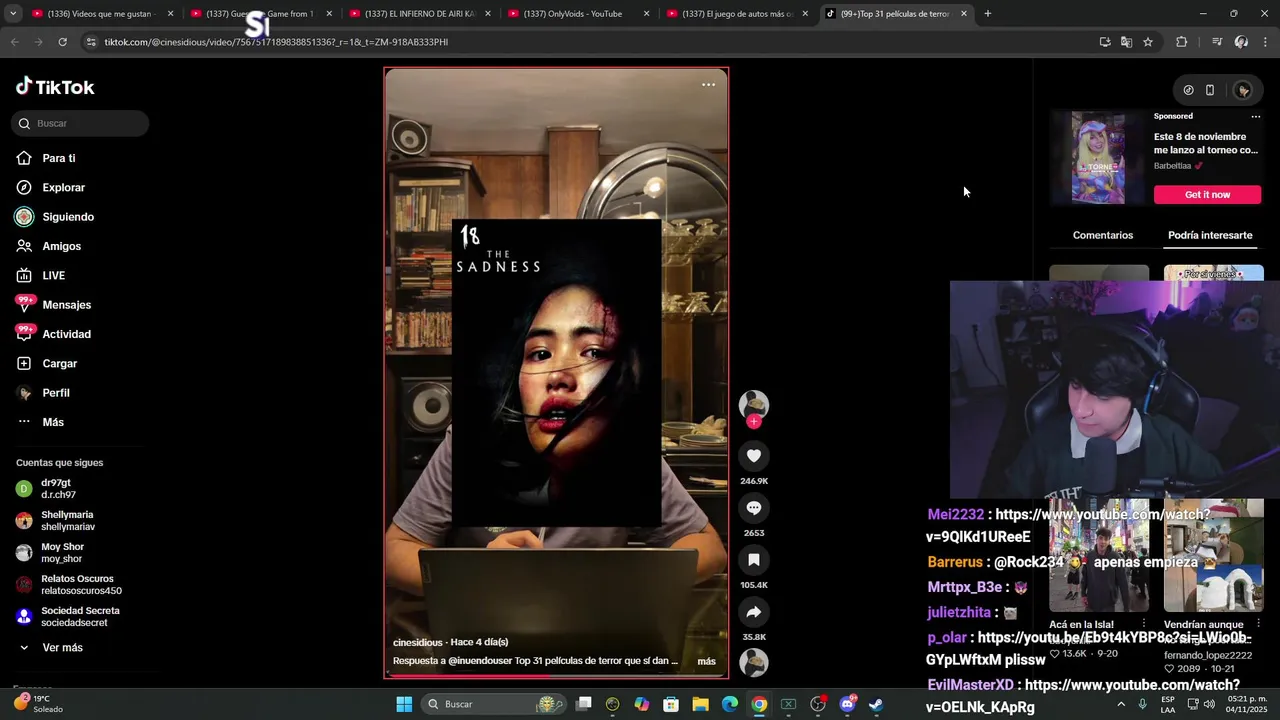The image size is (1280, 720).
Task: Focus the Buscar search field in TikTok
Action: click(81, 123)
